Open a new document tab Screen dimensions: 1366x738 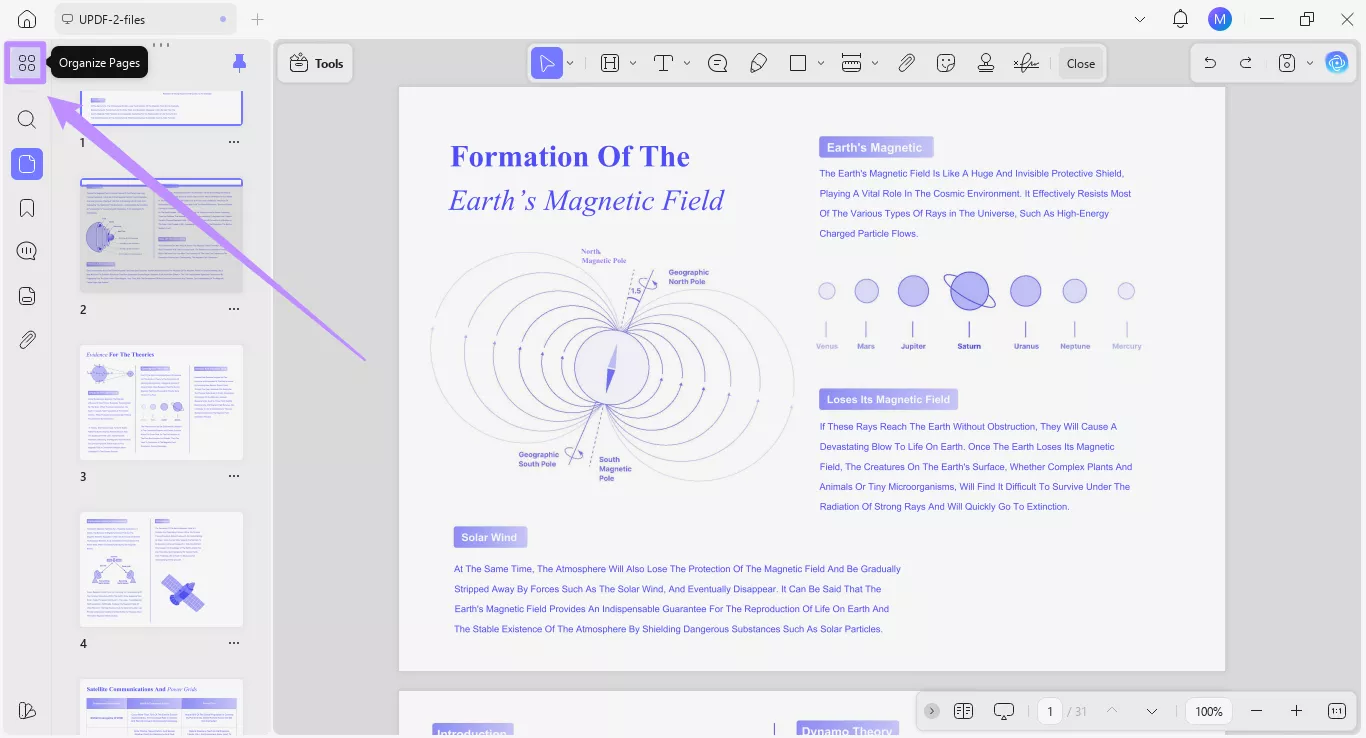tap(257, 19)
